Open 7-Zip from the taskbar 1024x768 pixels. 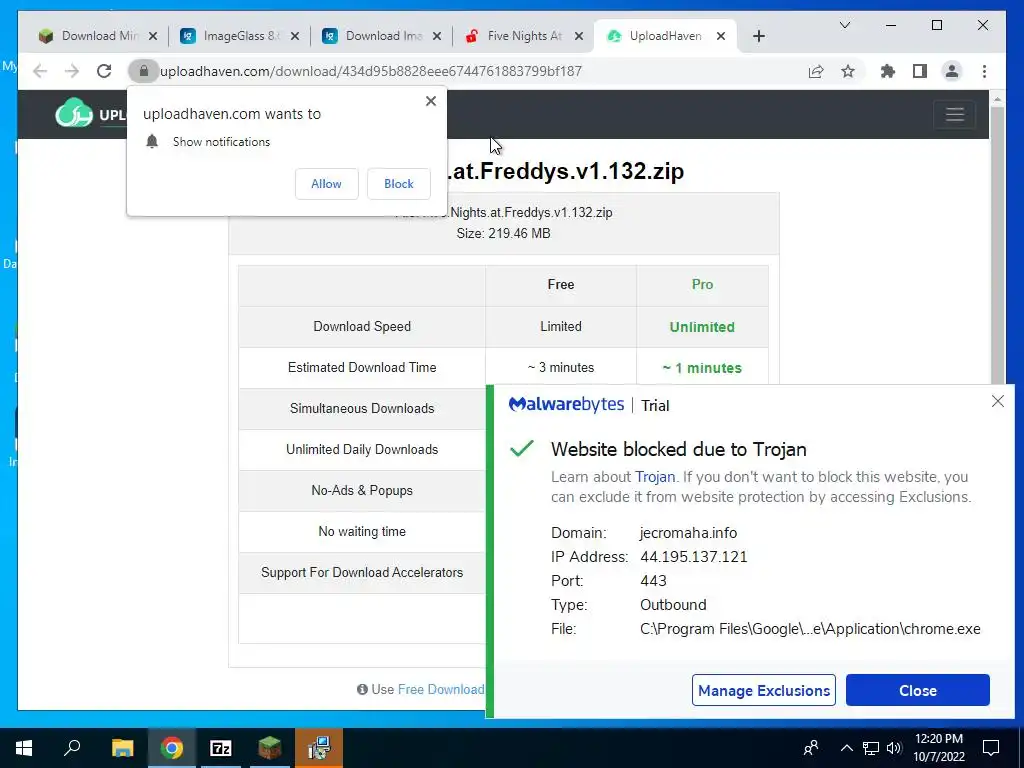[x=221, y=748]
